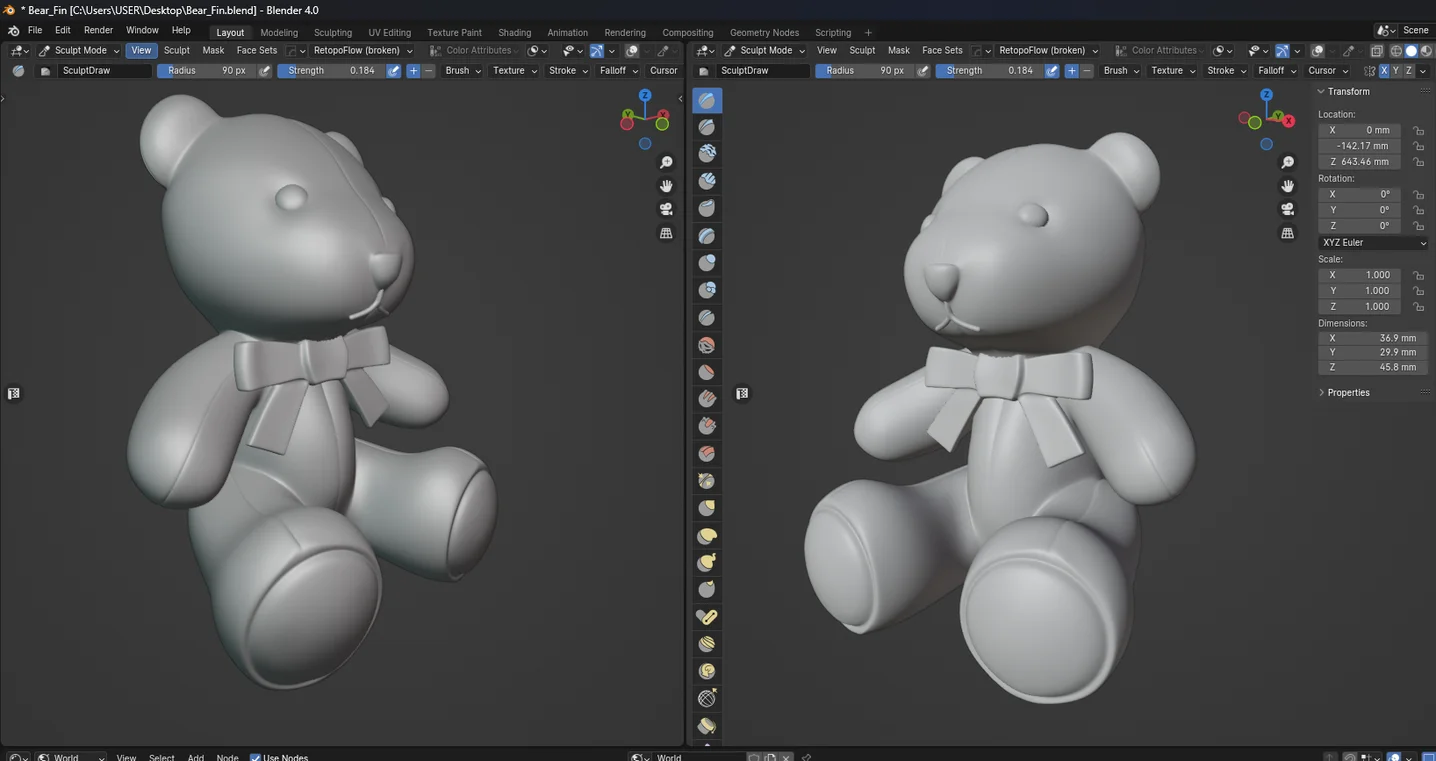Switch to the Geometry Nodes workspace tab
This screenshot has width=1436, height=761.
tap(765, 33)
